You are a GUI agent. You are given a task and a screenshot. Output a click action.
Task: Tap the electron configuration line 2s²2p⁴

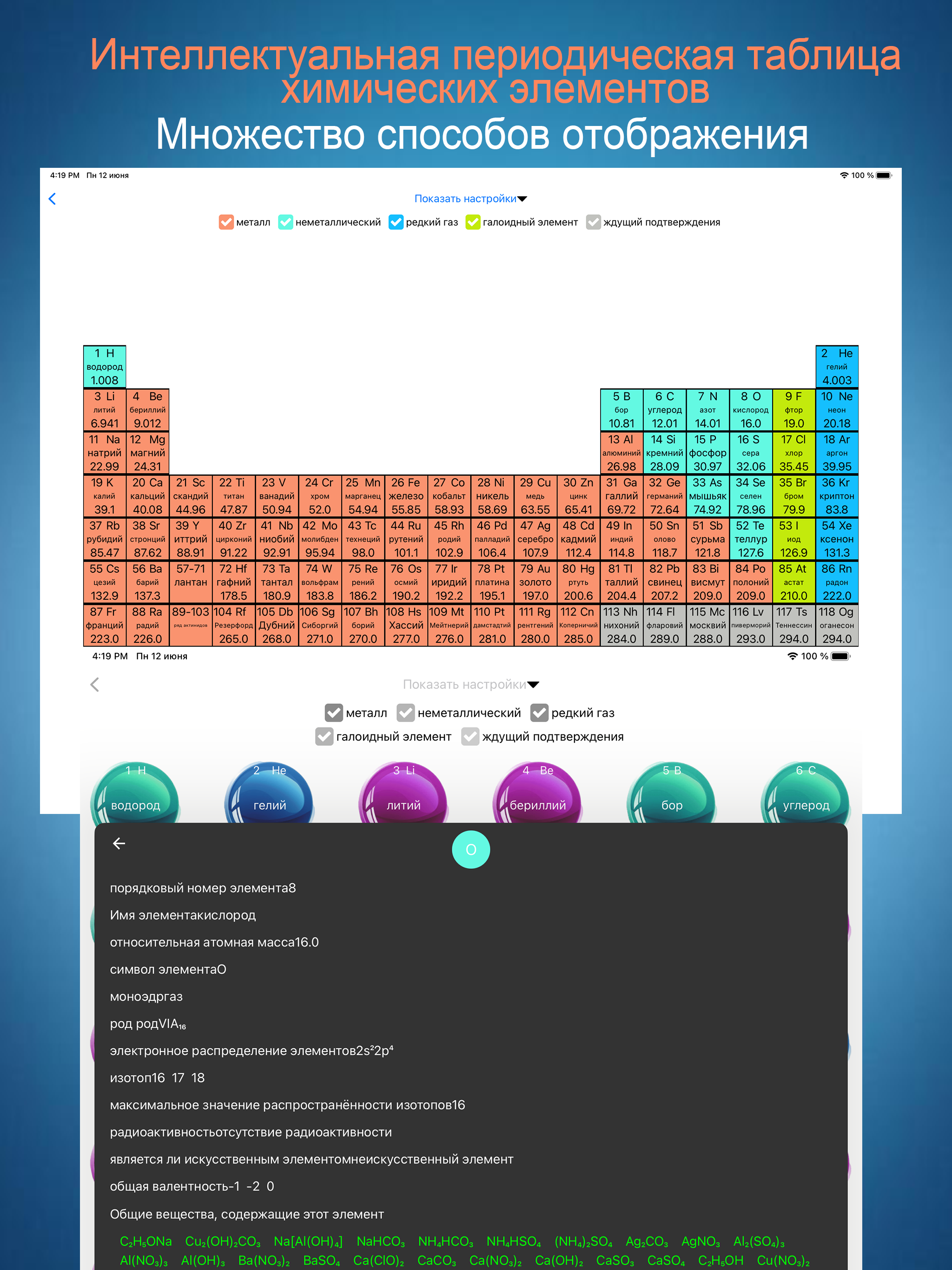pyautogui.click(x=251, y=1051)
